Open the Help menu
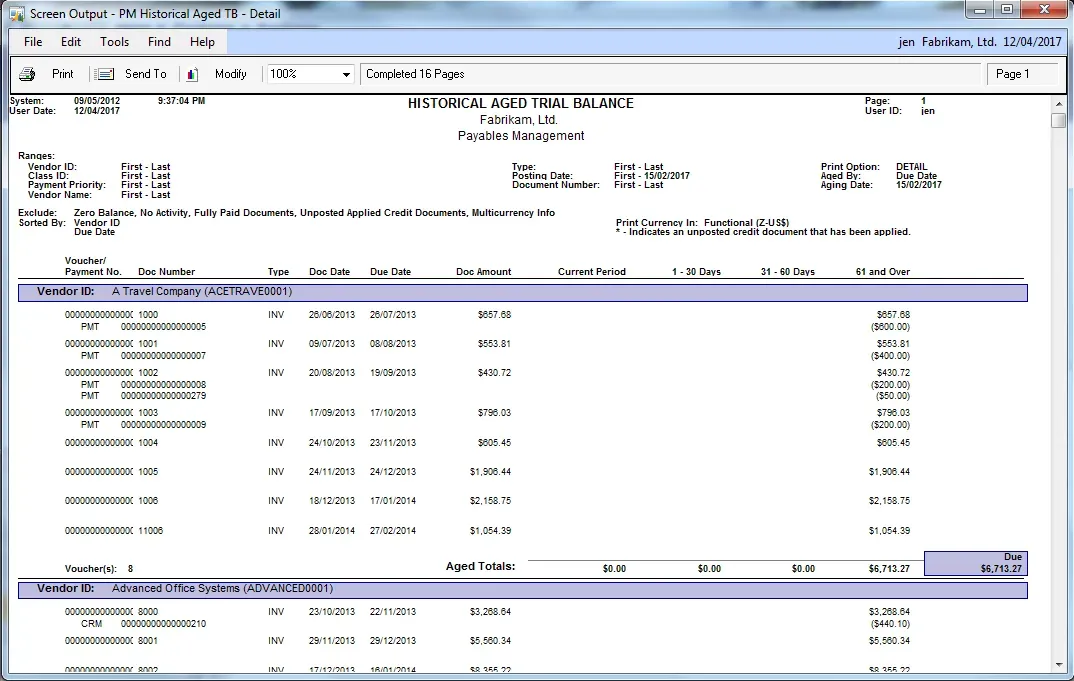The width and height of the screenshot is (1074, 681). (202, 42)
